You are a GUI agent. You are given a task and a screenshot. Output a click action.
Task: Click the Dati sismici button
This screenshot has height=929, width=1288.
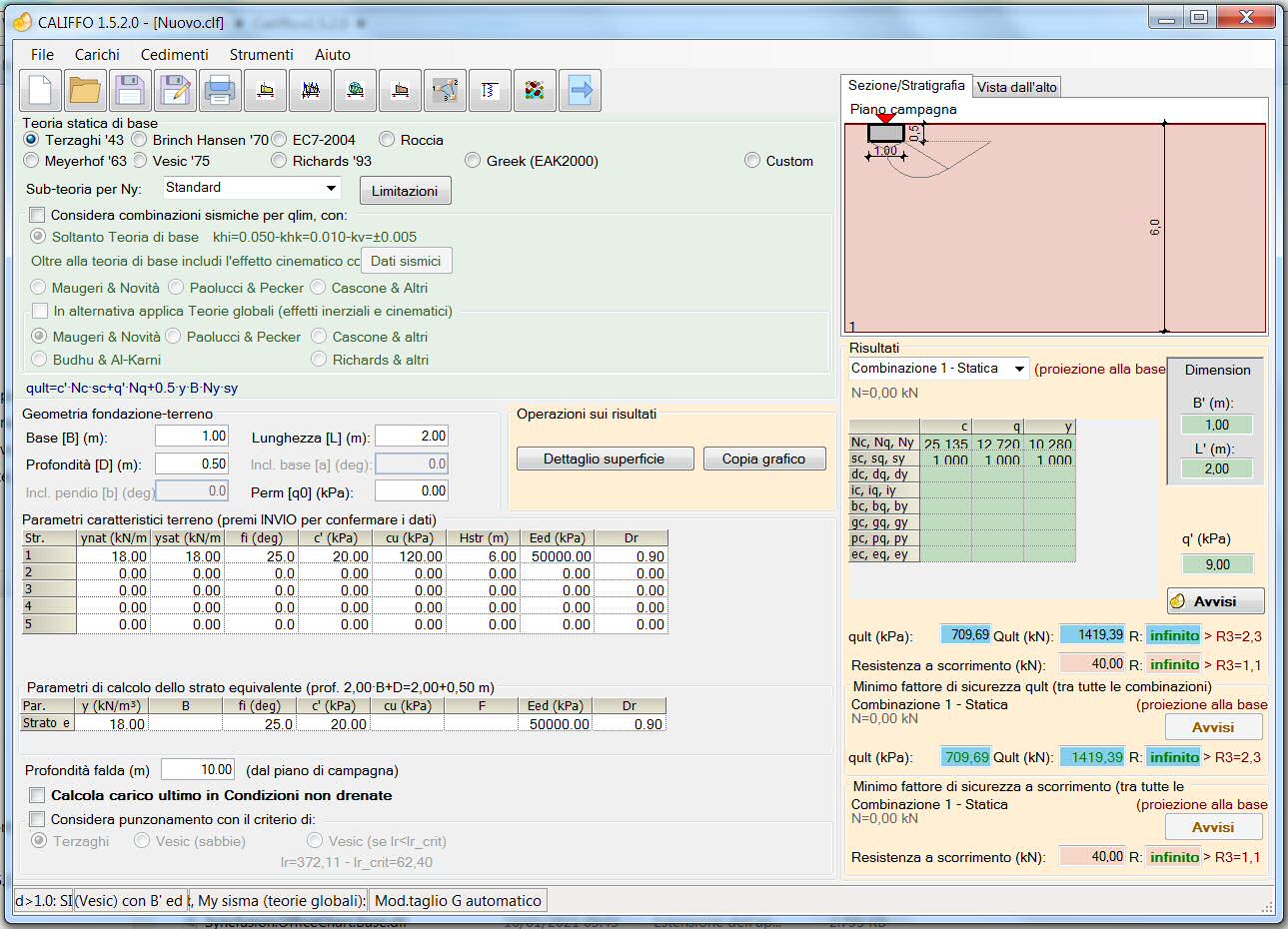(406, 261)
